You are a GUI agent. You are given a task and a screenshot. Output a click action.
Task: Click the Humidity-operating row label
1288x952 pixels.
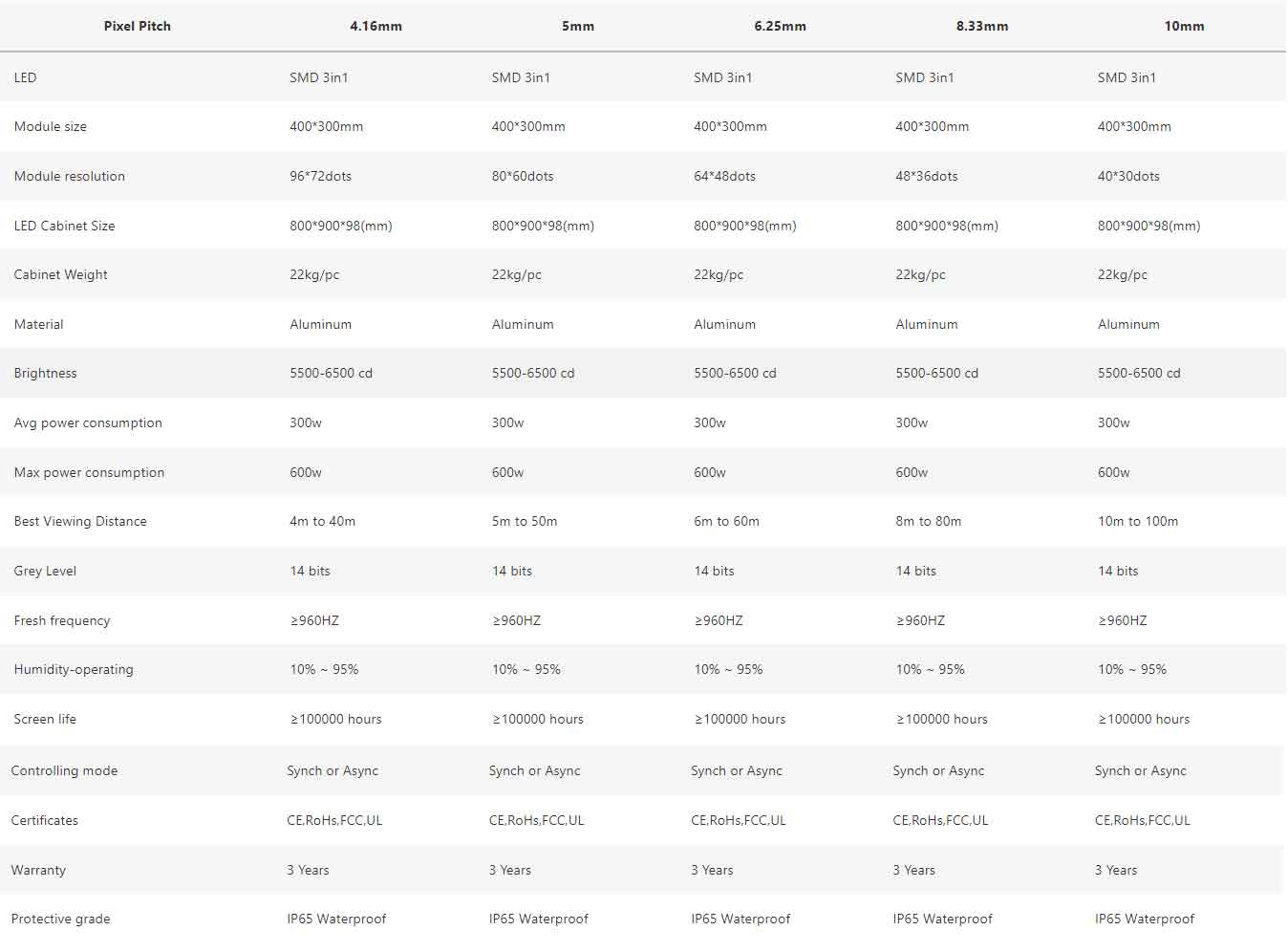(74, 670)
